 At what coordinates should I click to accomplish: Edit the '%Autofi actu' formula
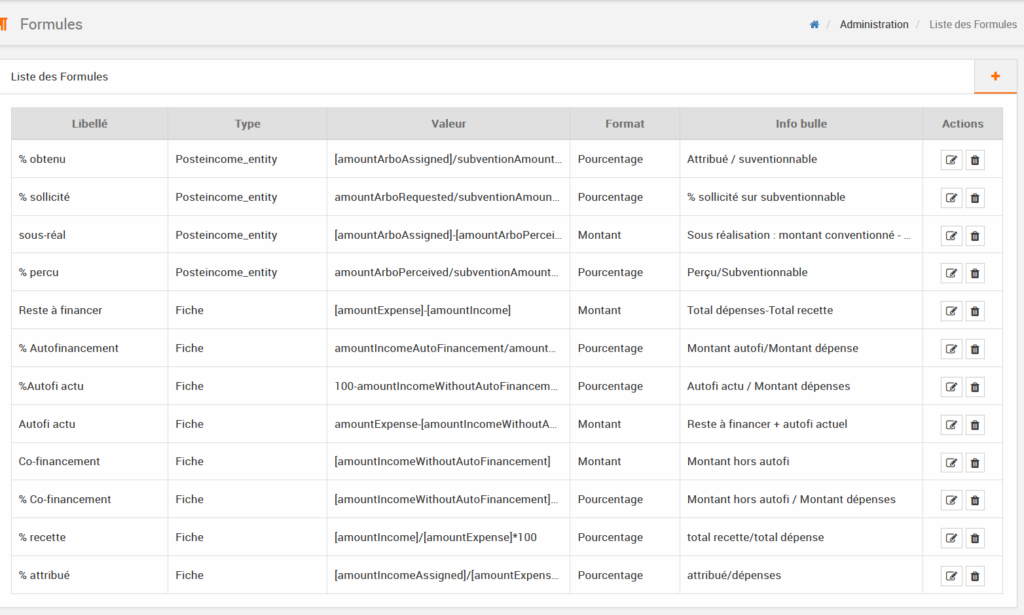951,387
